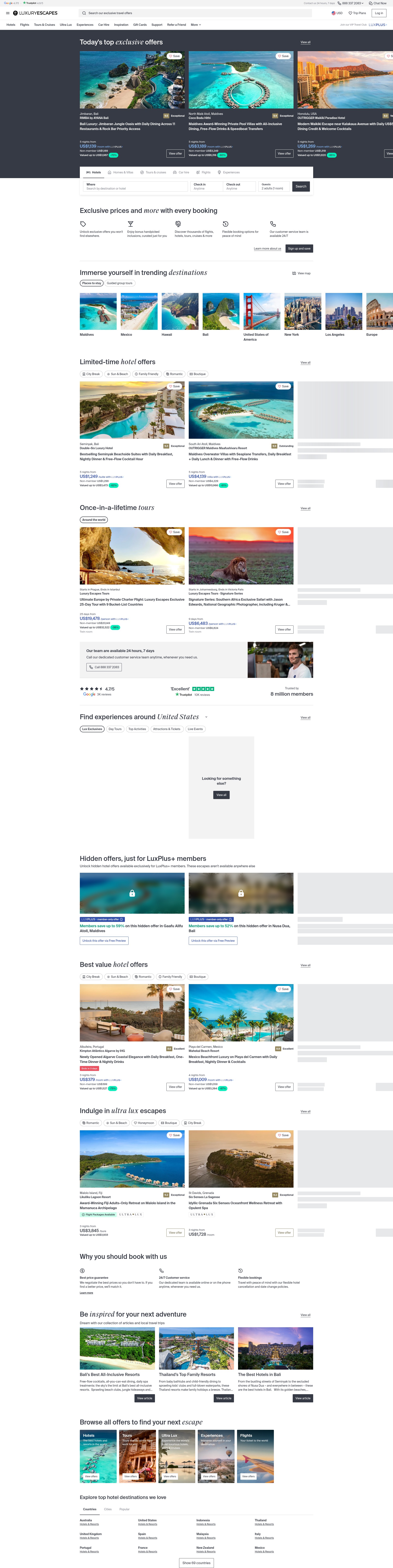Open the Check in date picker
This screenshot has height=1568, width=393.
(x=207, y=186)
